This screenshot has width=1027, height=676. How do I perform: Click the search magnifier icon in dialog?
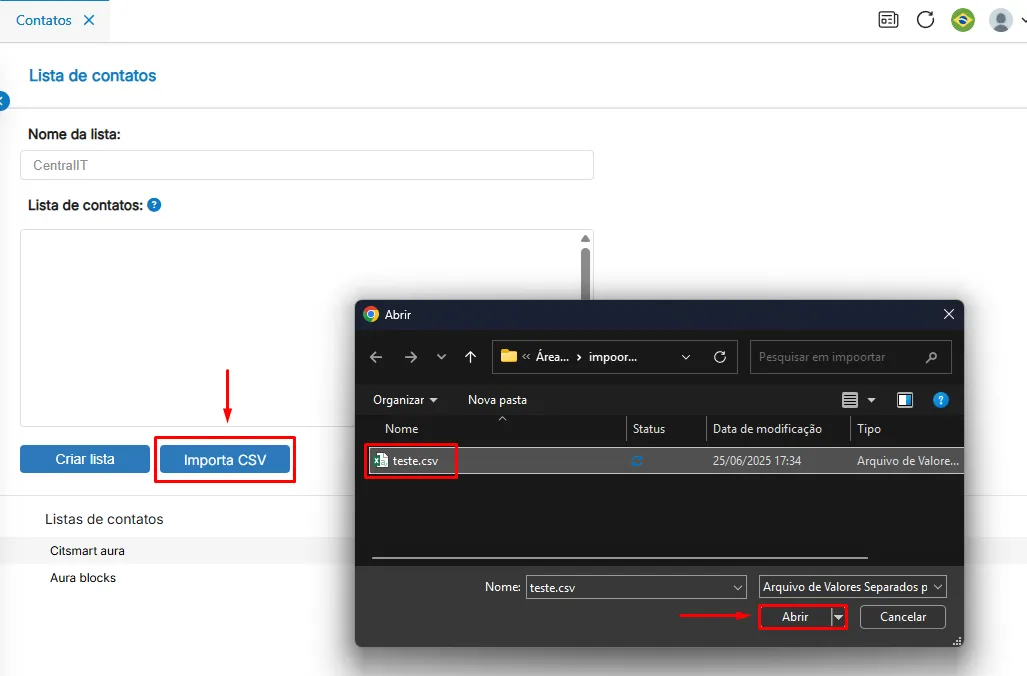pos(931,357)
